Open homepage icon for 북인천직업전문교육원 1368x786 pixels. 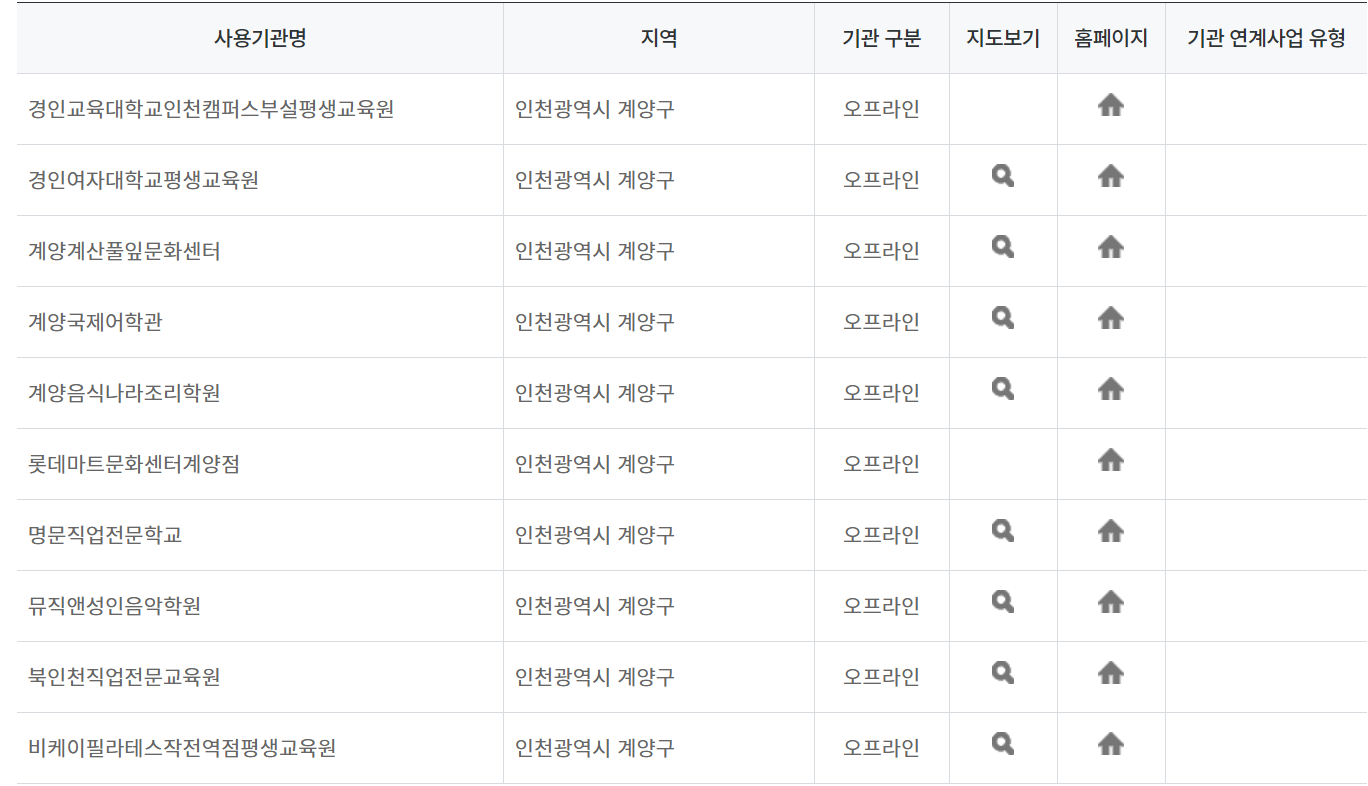click(x=1111, y=673)
